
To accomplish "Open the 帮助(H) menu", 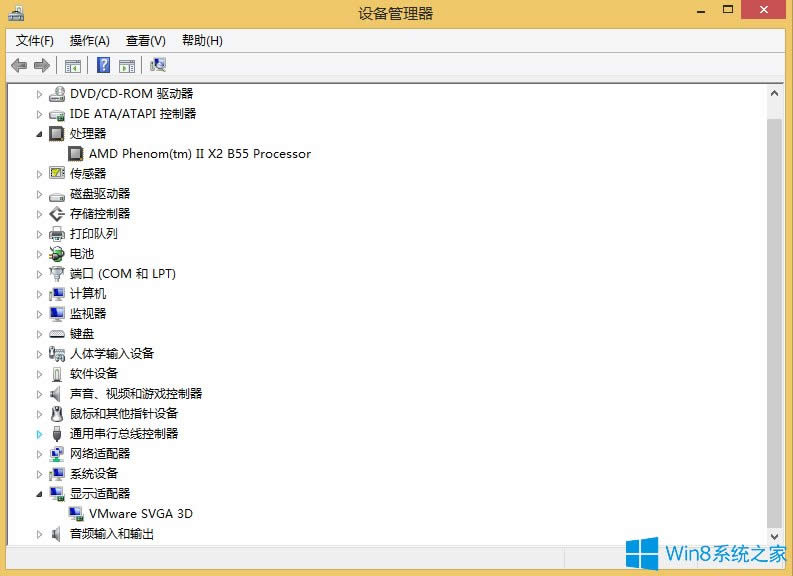I will 202,40.
